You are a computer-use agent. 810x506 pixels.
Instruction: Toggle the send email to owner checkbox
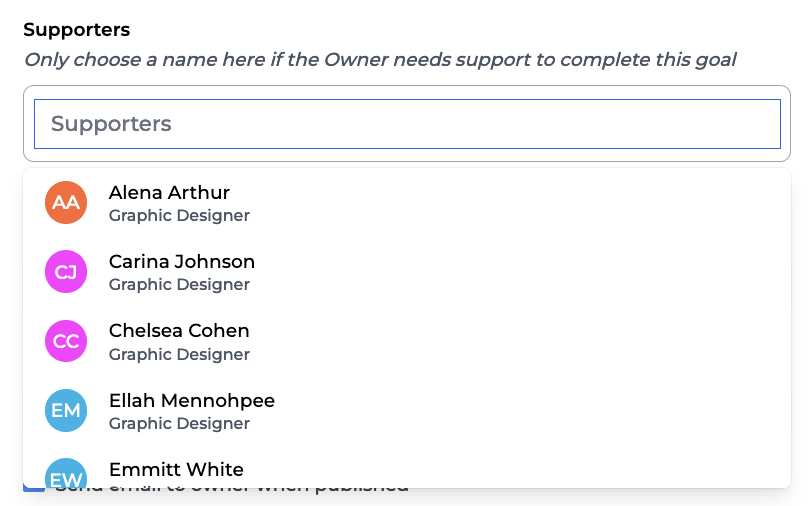click(32, 489)
